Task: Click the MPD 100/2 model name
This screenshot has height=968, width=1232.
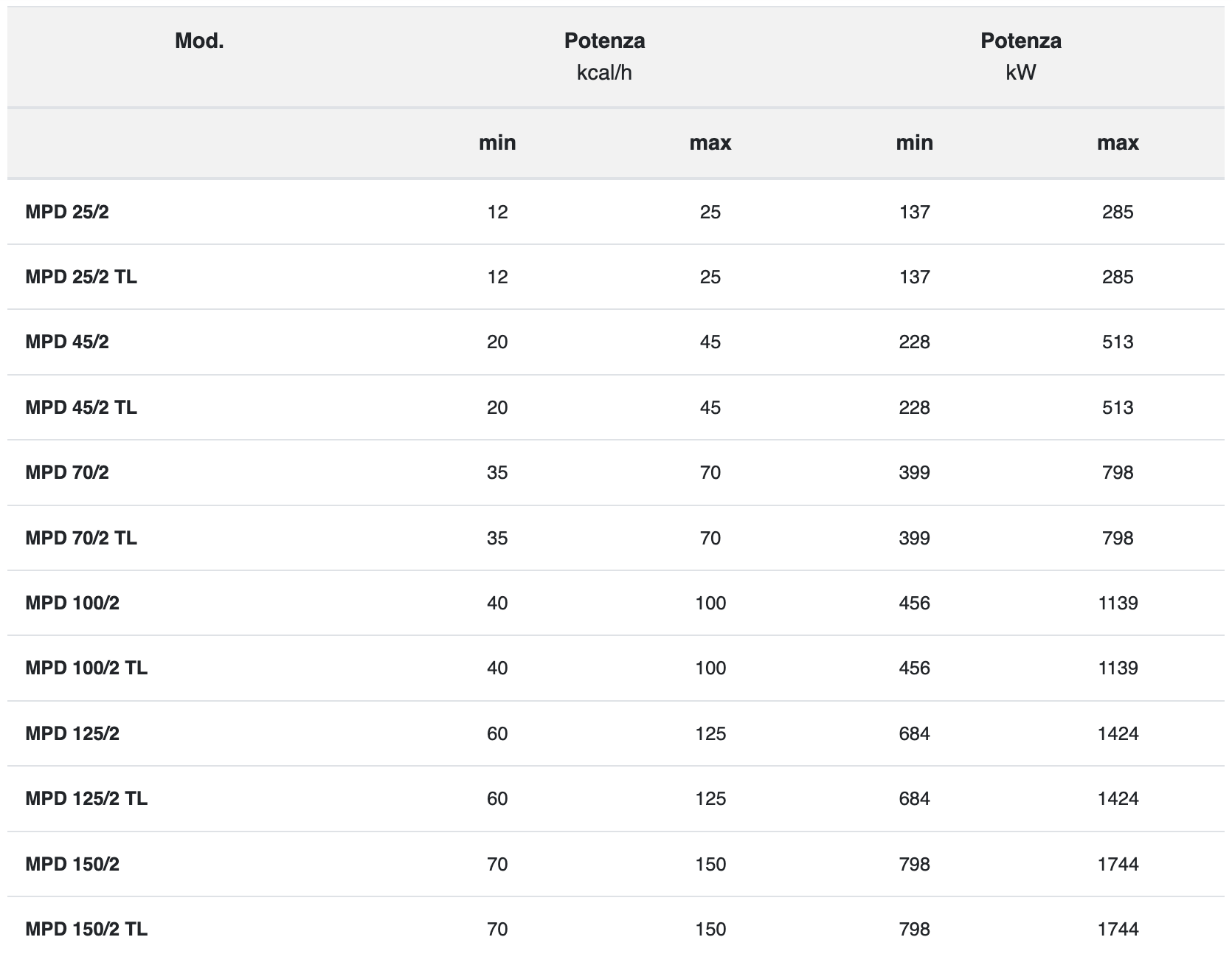Action: pyautogui.click(x=72, y=604)
